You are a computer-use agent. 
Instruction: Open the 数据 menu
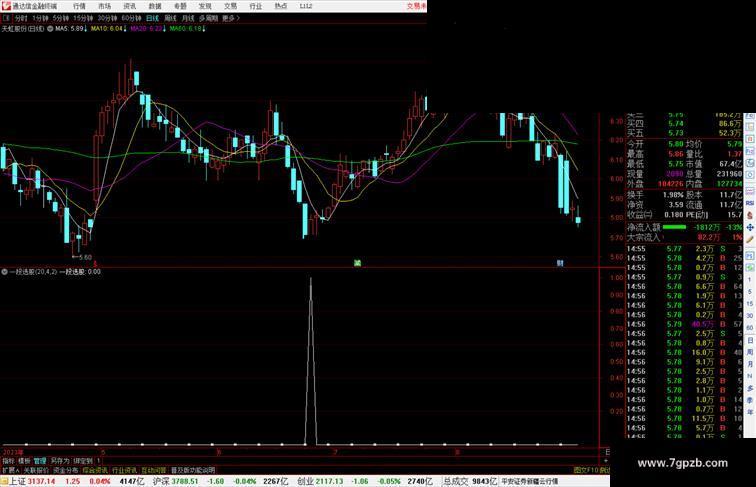tap(155, 6)
